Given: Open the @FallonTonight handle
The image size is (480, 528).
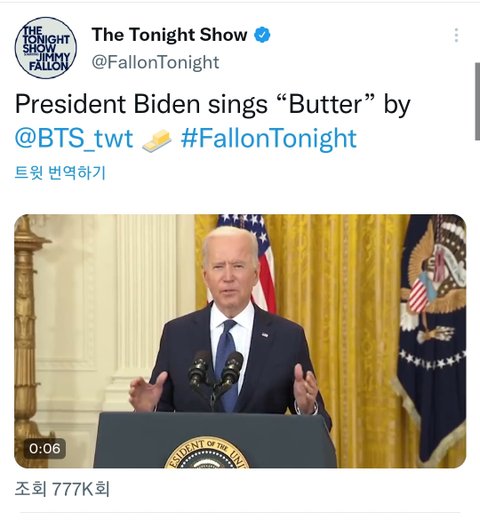Looking at the screenshot, I should pos(155,63).
